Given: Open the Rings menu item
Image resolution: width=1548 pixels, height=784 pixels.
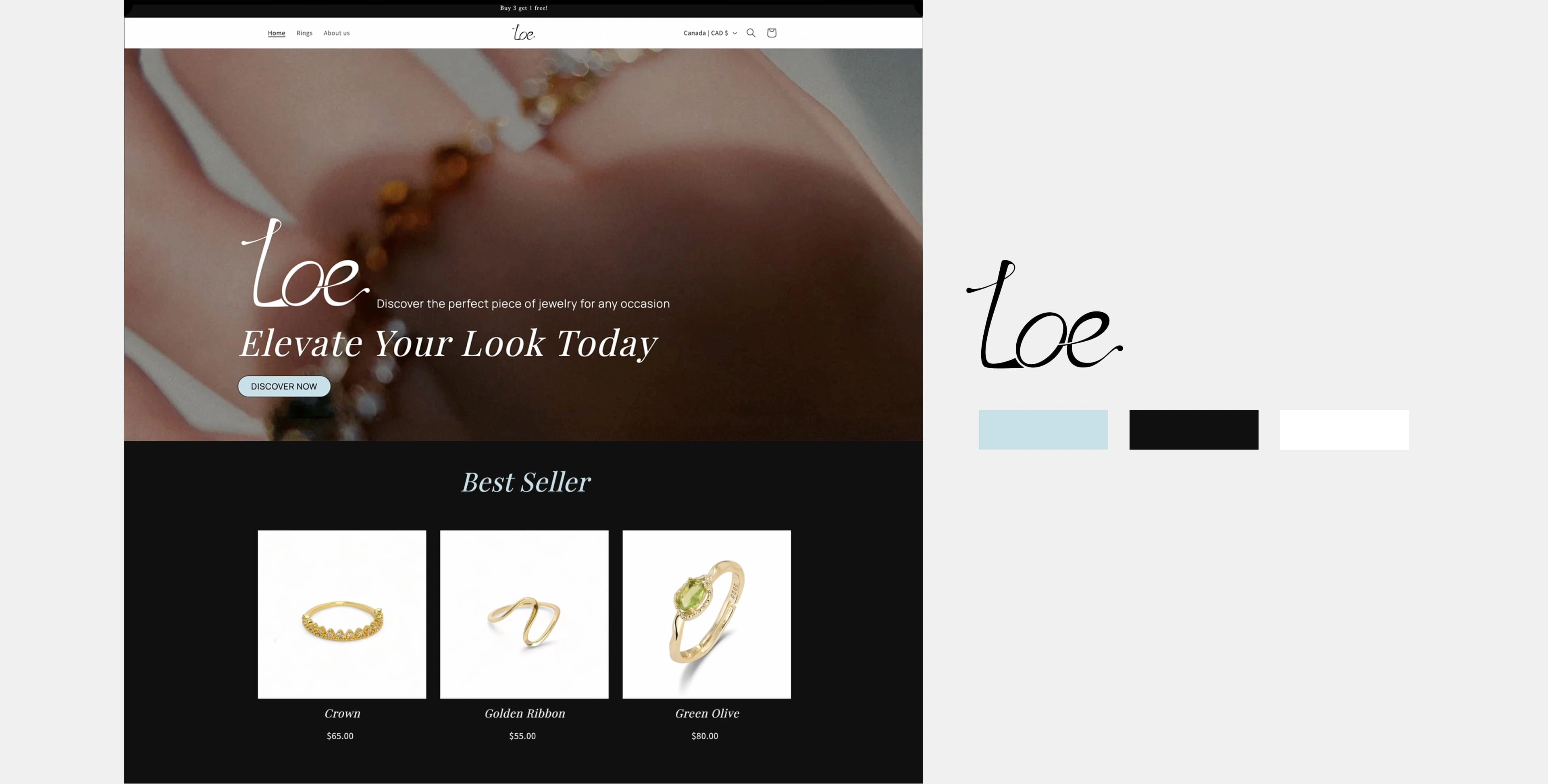Looking at the screenshot, I should tap(304, 33).
